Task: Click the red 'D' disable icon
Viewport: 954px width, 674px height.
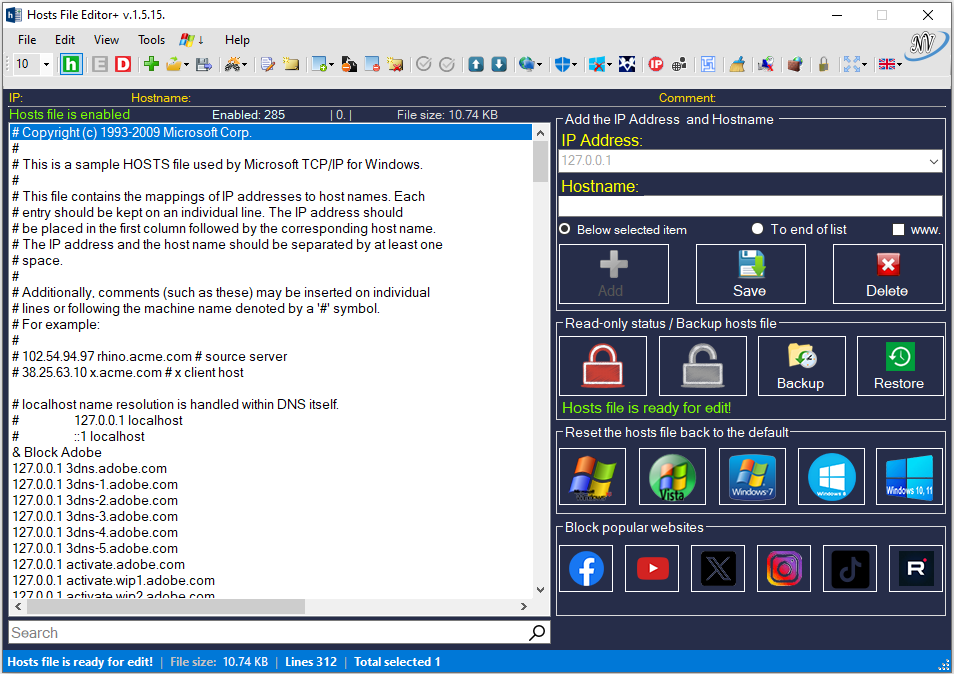Action: tap(123, 64)
